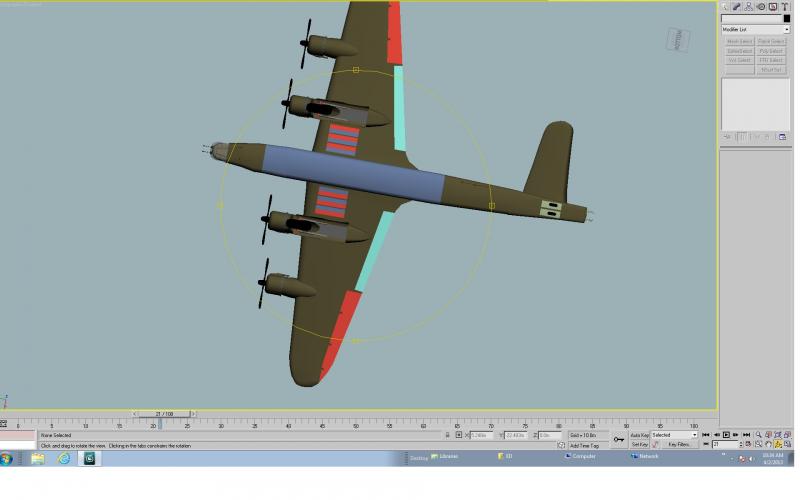The image size is (800, 500).
Task: Go to the start frame
Action: coord(706,435)
